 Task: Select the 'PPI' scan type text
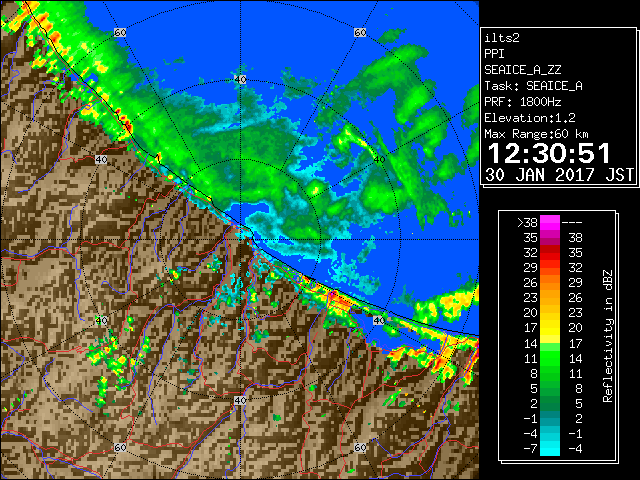coord(494,54)
